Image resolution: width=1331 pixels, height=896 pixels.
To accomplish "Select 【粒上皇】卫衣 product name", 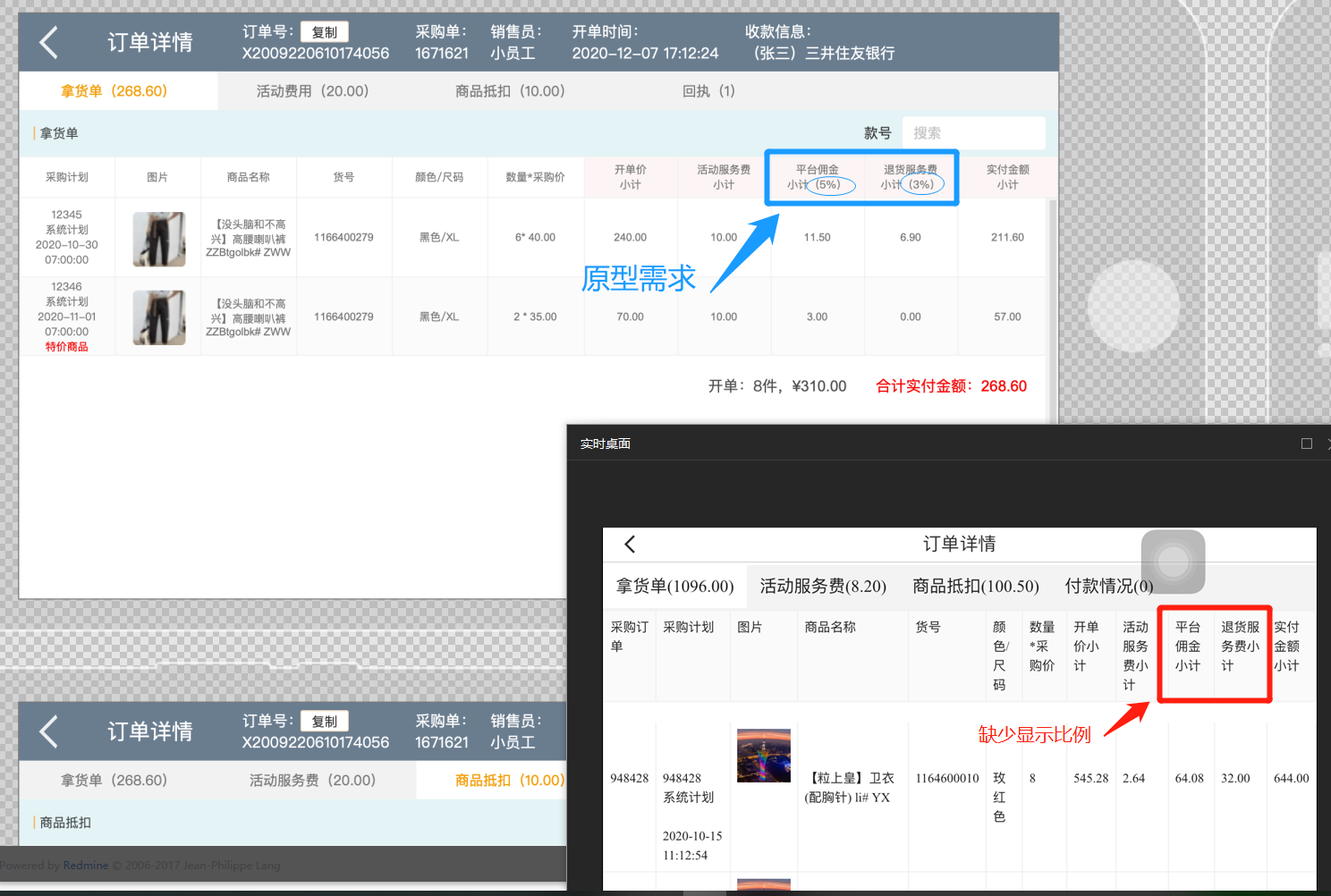I will pos(850,788).
